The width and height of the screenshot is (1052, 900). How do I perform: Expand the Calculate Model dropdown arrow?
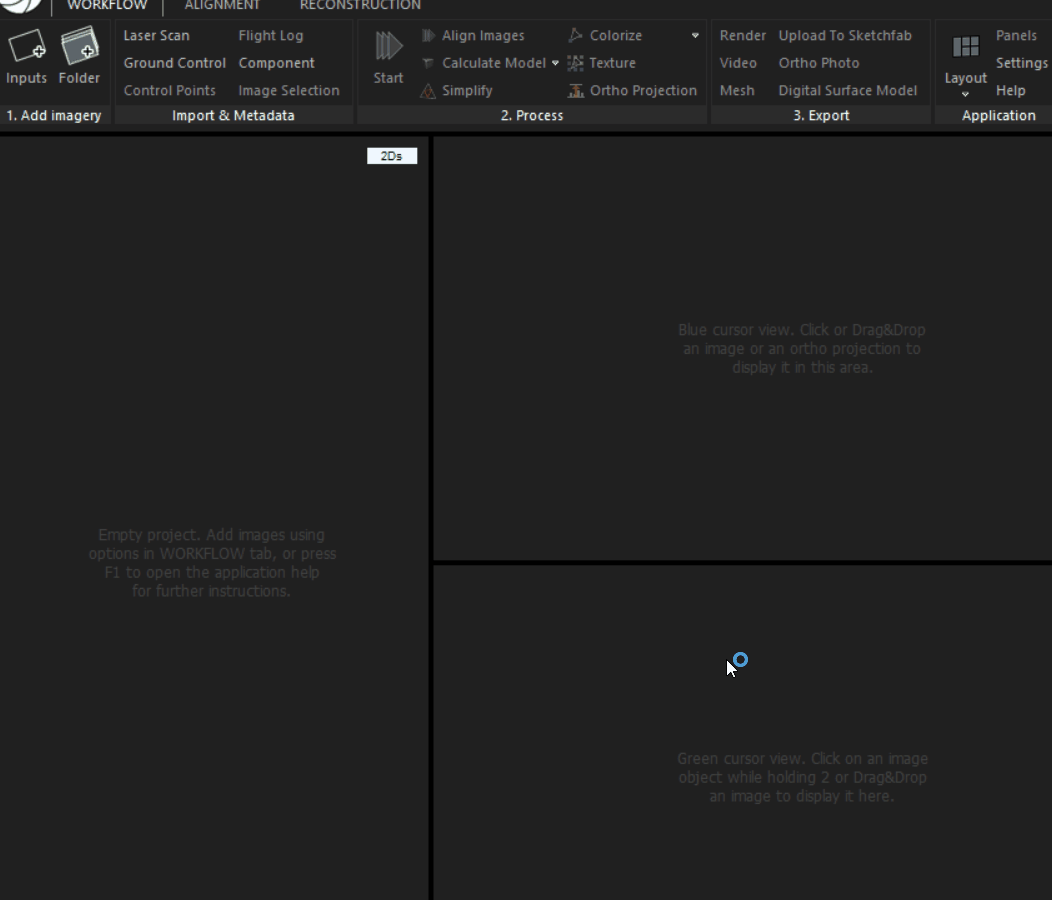[x=555, y=63]
